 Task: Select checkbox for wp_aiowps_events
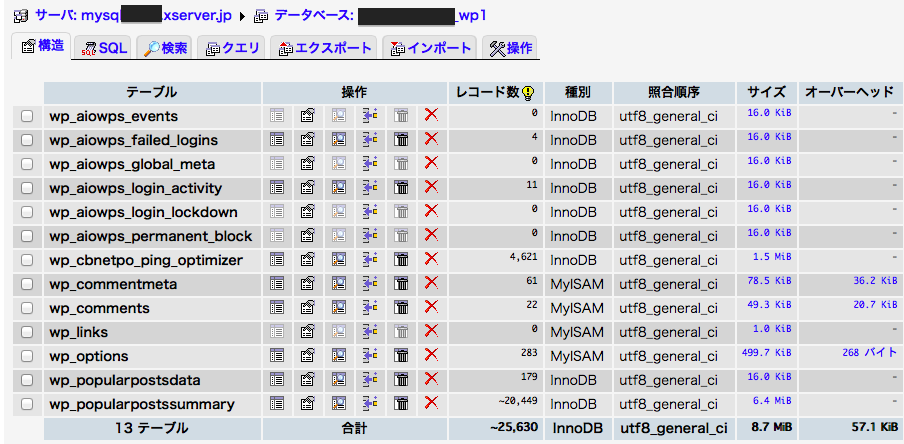point(27,116)
